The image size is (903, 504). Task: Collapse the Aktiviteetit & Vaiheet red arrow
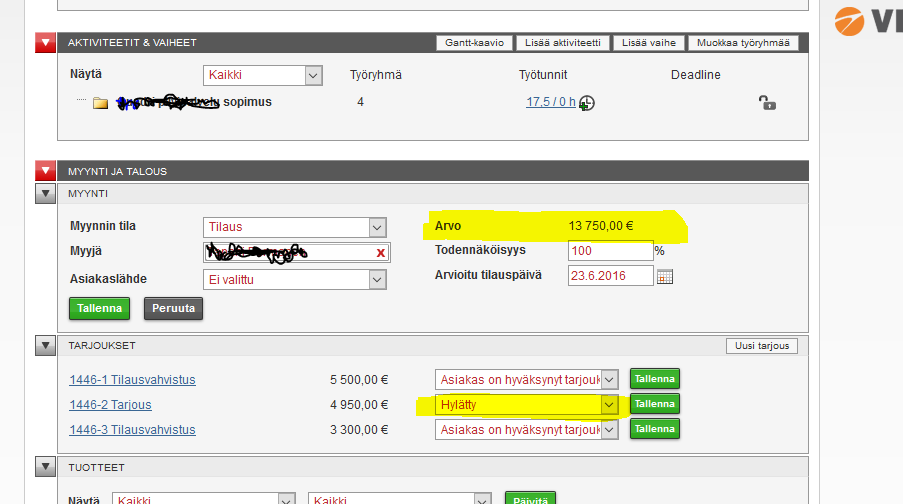45,43
